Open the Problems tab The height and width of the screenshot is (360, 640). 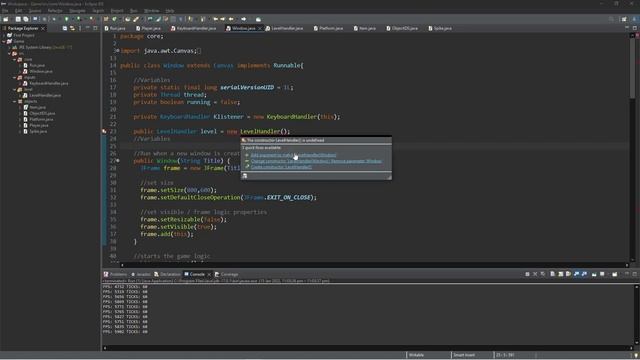point(116,274)
